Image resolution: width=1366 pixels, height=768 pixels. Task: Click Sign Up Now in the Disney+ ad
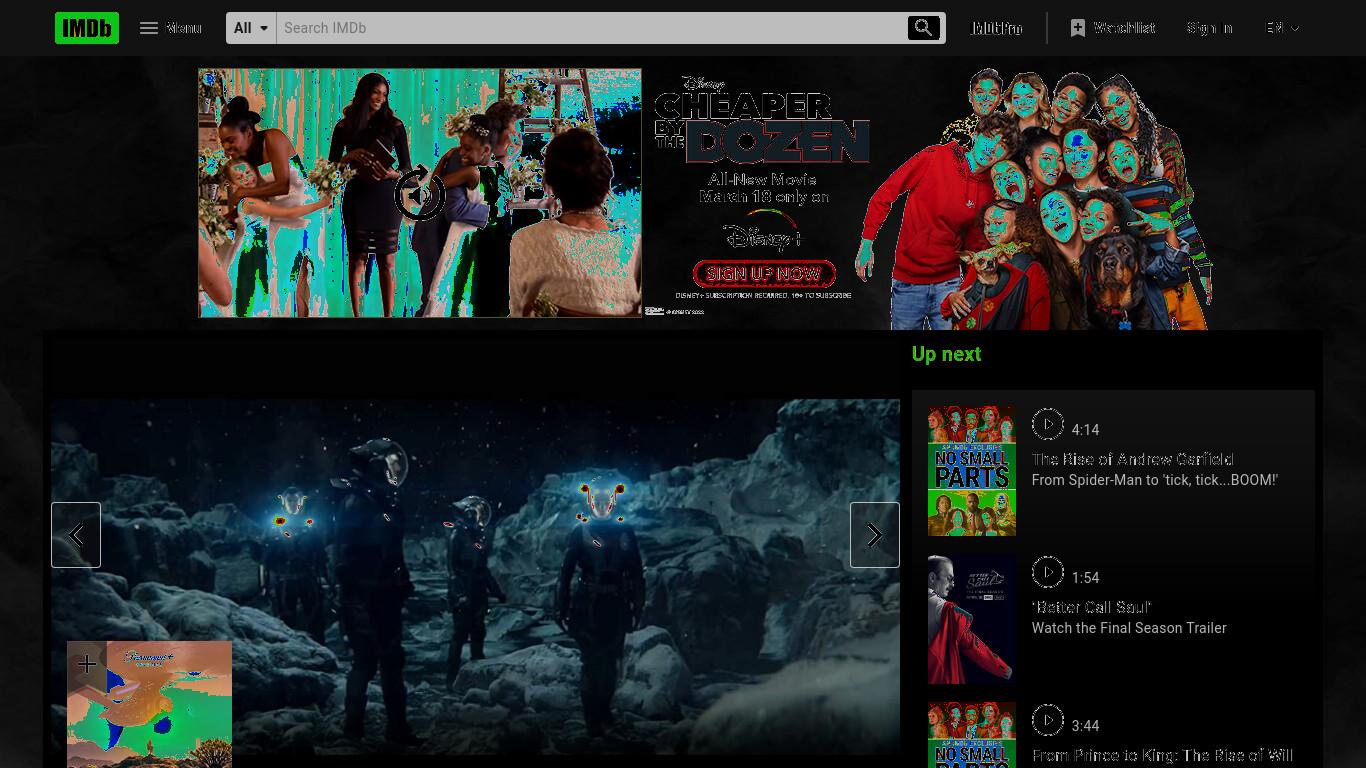[x=764, y=274]
